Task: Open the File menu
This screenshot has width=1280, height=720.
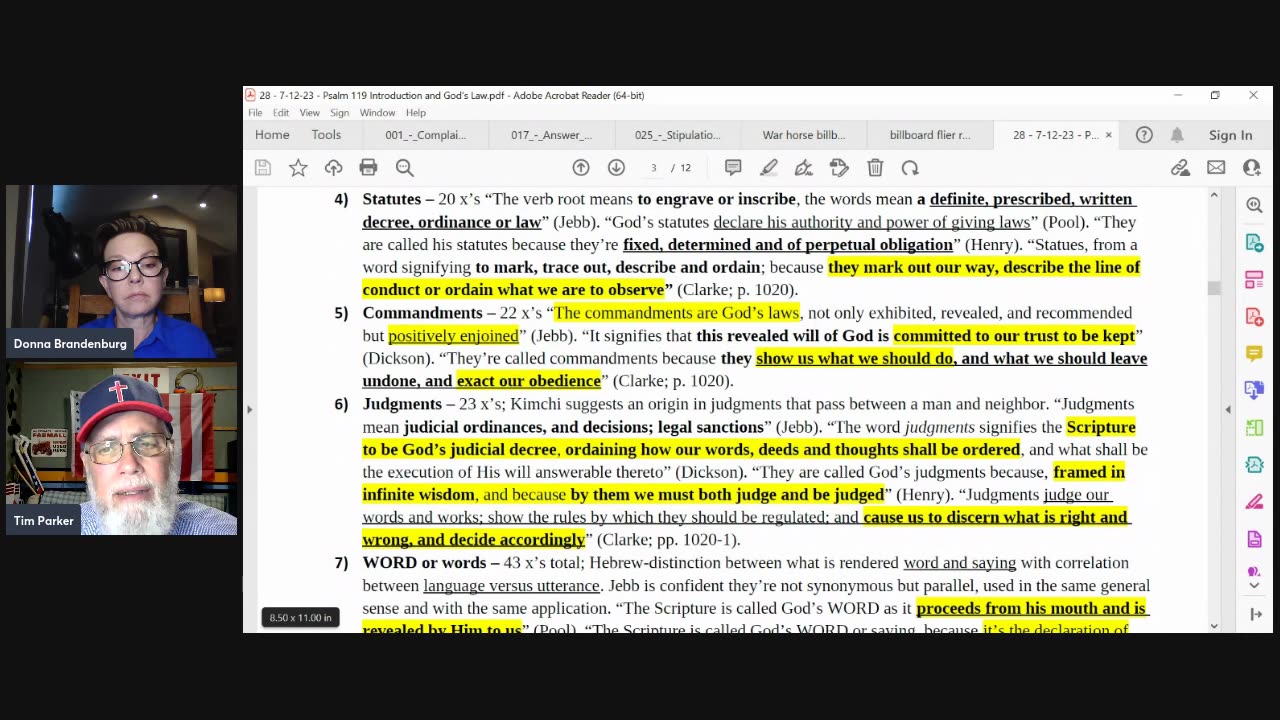Action: click(x=255, y=113)
